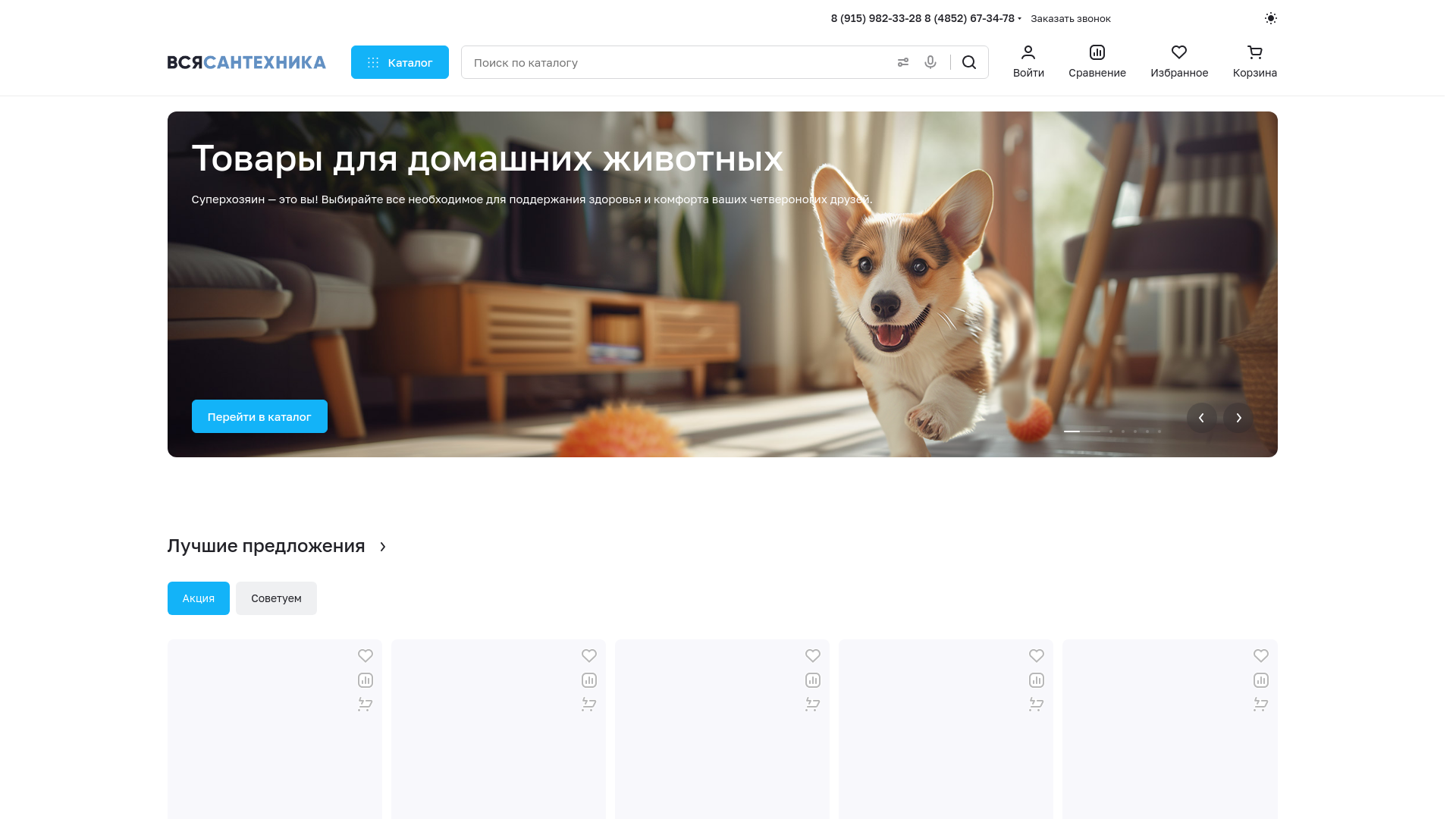Viewport: 1456px width, 819px height.
Task: Click the Товары для домашних животных banner title
Action: coord(487,158)
